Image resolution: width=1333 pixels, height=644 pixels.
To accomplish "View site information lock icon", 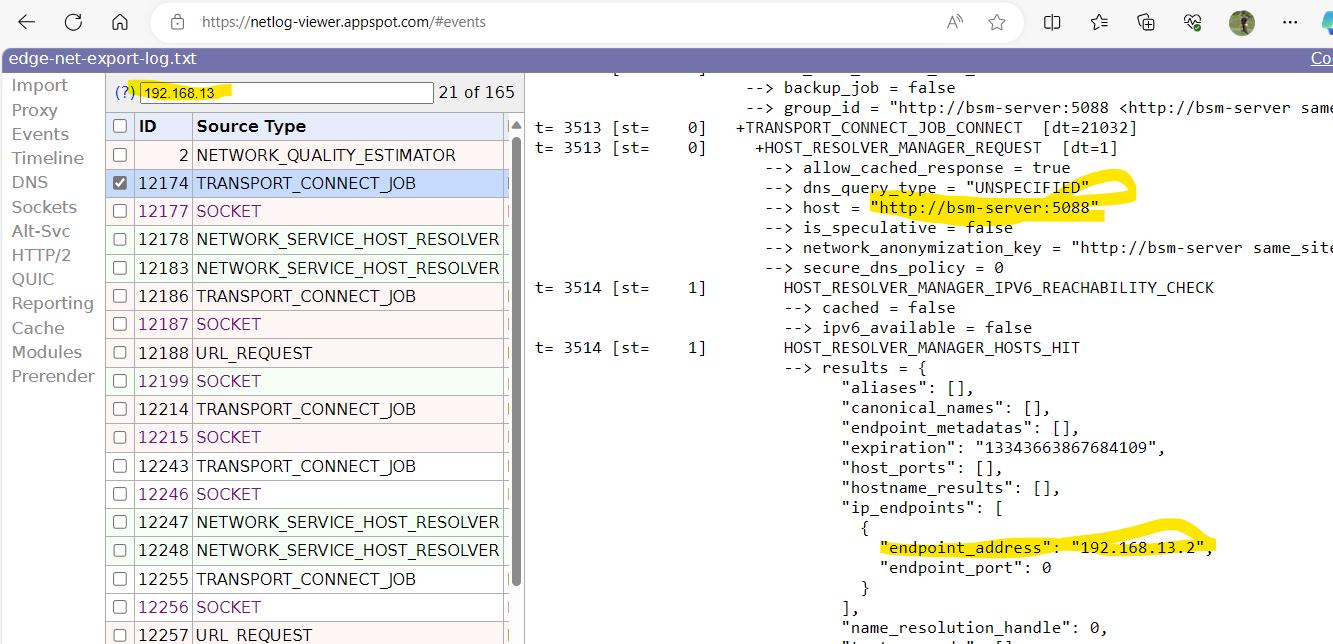I will (178, 22).
